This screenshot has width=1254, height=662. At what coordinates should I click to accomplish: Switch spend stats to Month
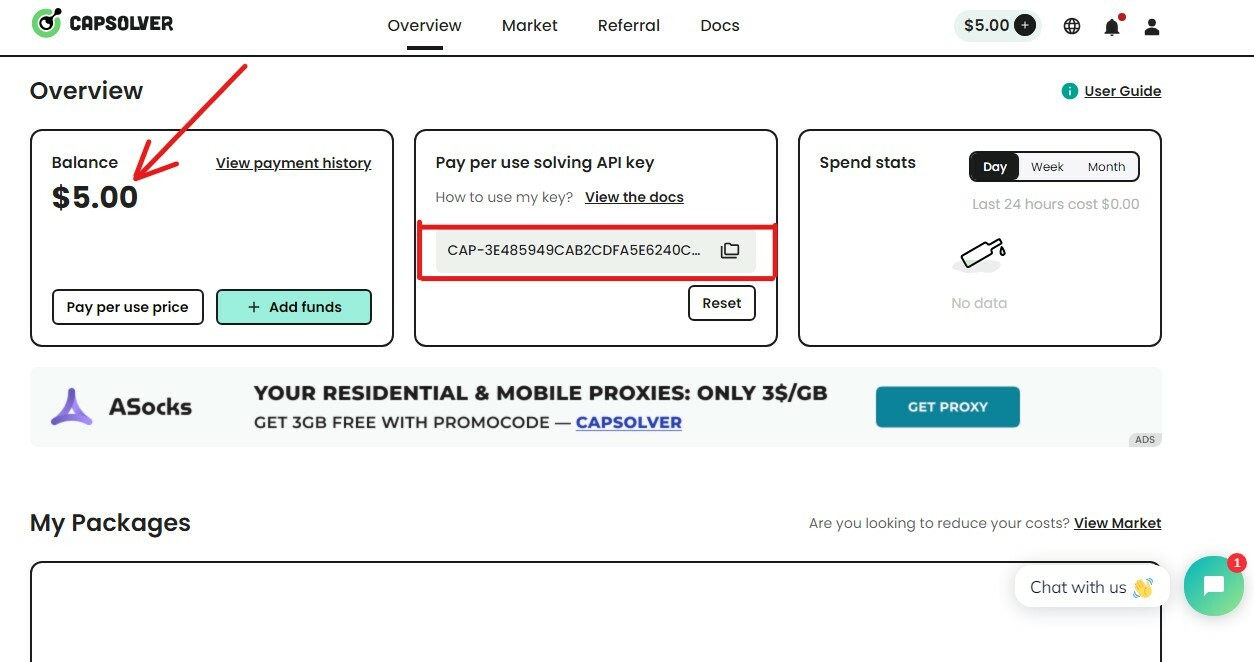coord(1106,167)
